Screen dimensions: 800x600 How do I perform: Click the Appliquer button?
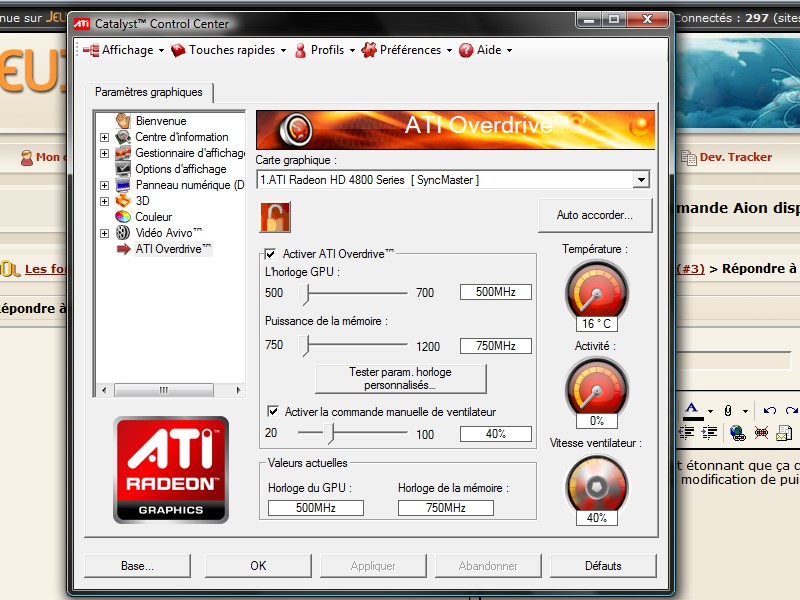373,566
